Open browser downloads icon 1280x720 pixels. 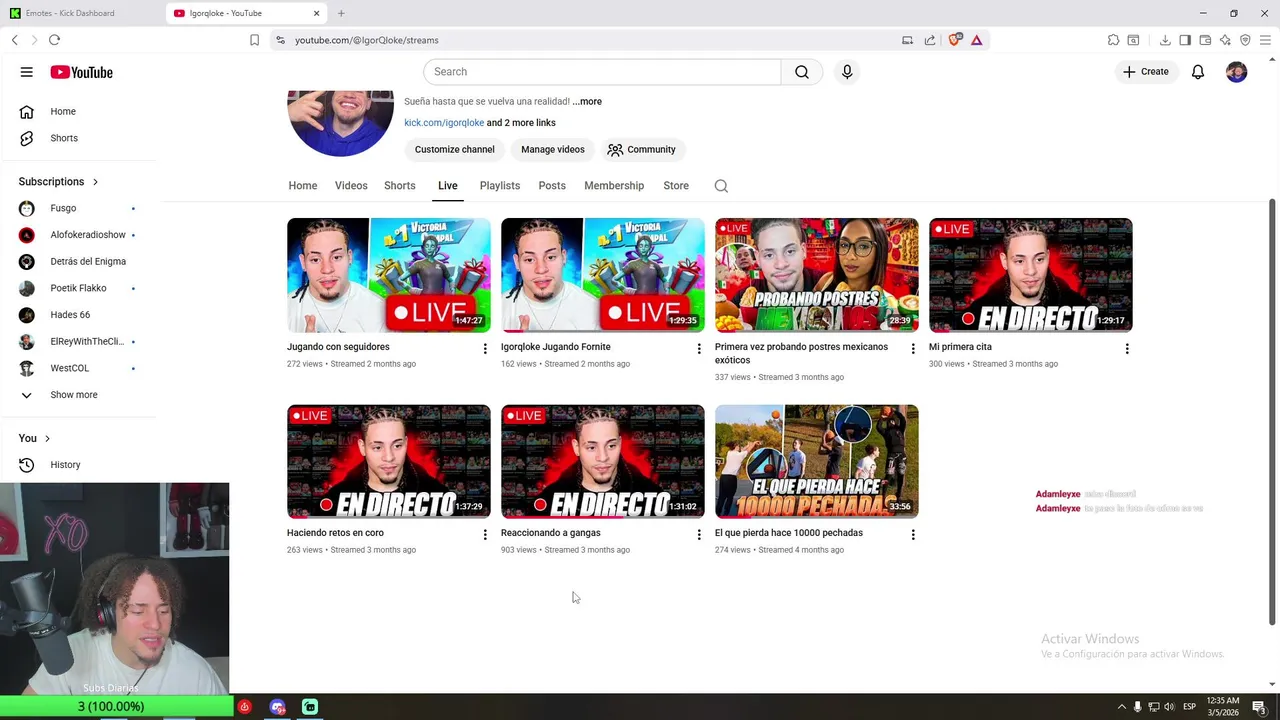coord(1165,40)
